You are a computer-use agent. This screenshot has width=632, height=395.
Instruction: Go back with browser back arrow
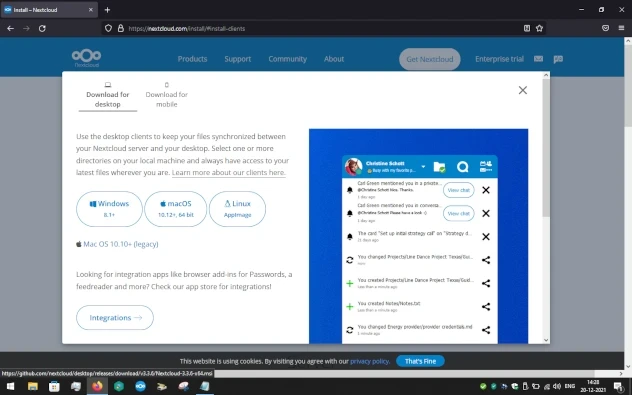[10, 29]
